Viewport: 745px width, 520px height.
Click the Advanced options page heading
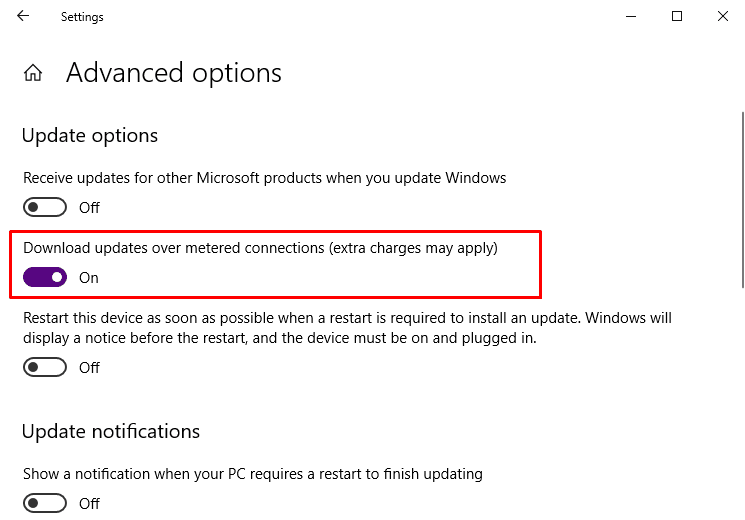tap(174, 73)
